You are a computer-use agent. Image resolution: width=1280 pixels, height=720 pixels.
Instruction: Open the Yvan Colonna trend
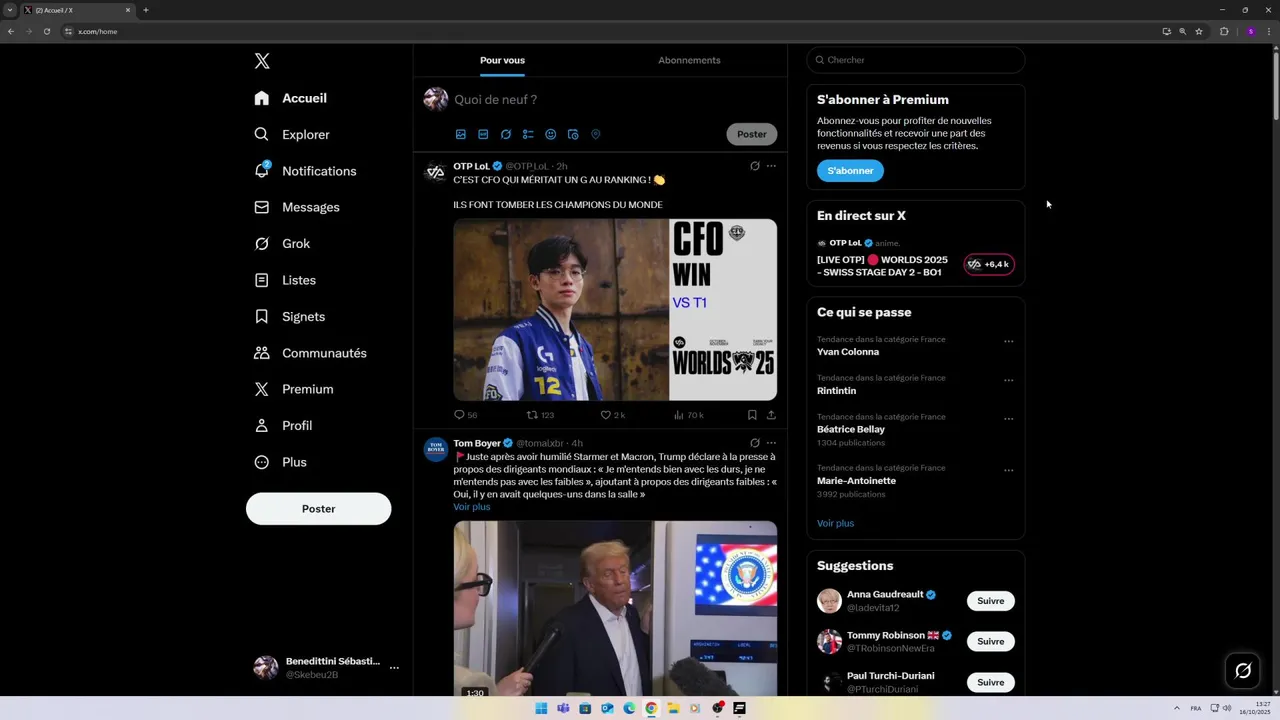(848, 352)
